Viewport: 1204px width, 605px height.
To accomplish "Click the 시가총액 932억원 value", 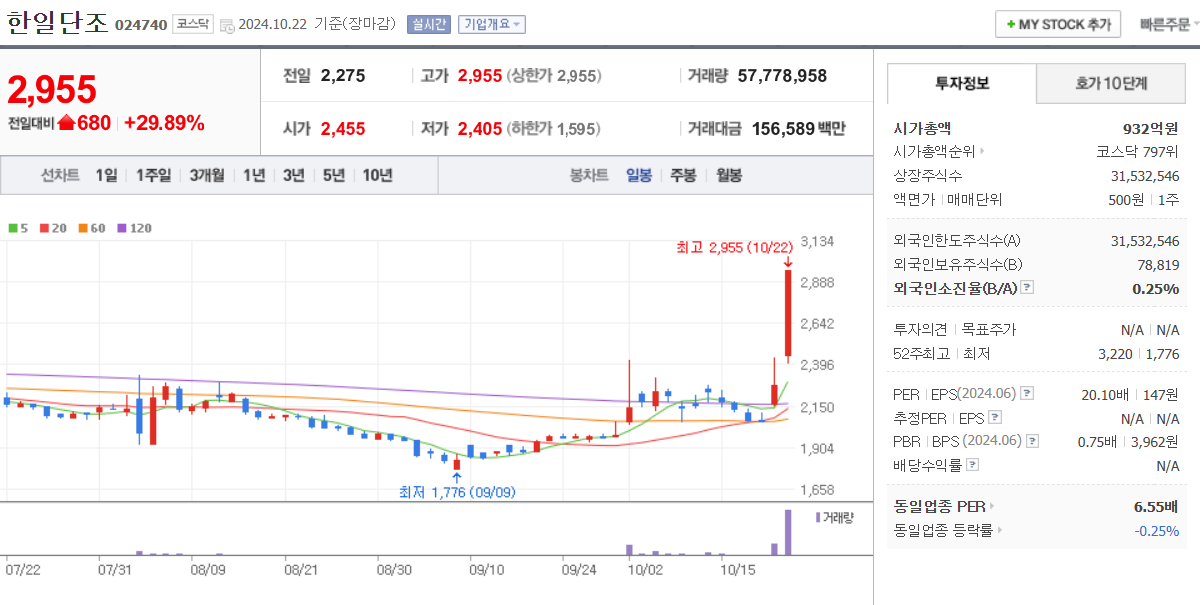I will tap(1151, 128).
